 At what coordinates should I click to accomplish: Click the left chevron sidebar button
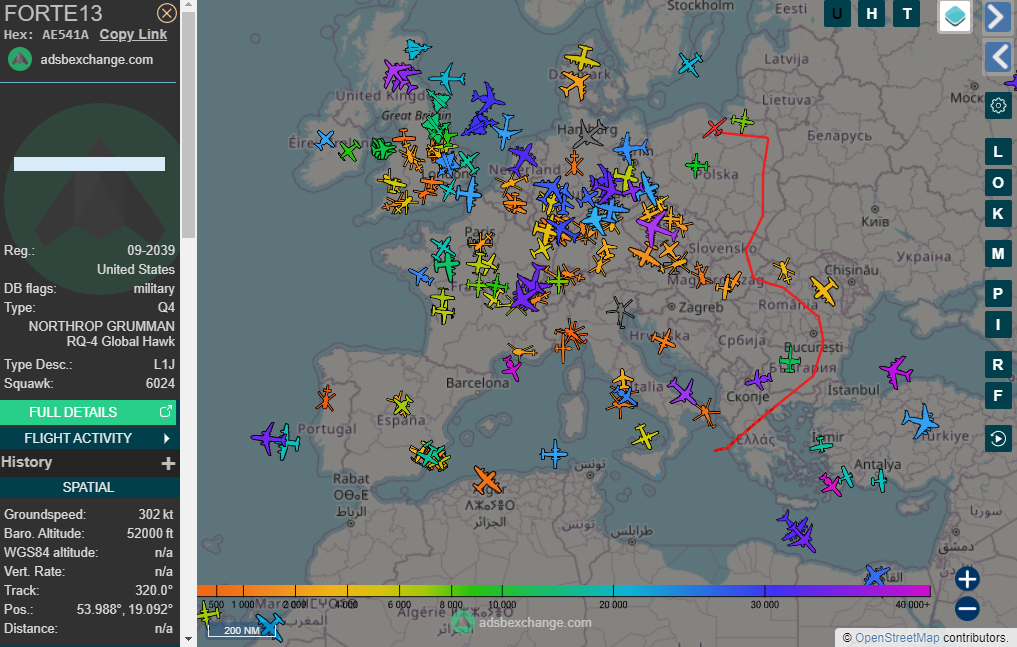[998, 57]
